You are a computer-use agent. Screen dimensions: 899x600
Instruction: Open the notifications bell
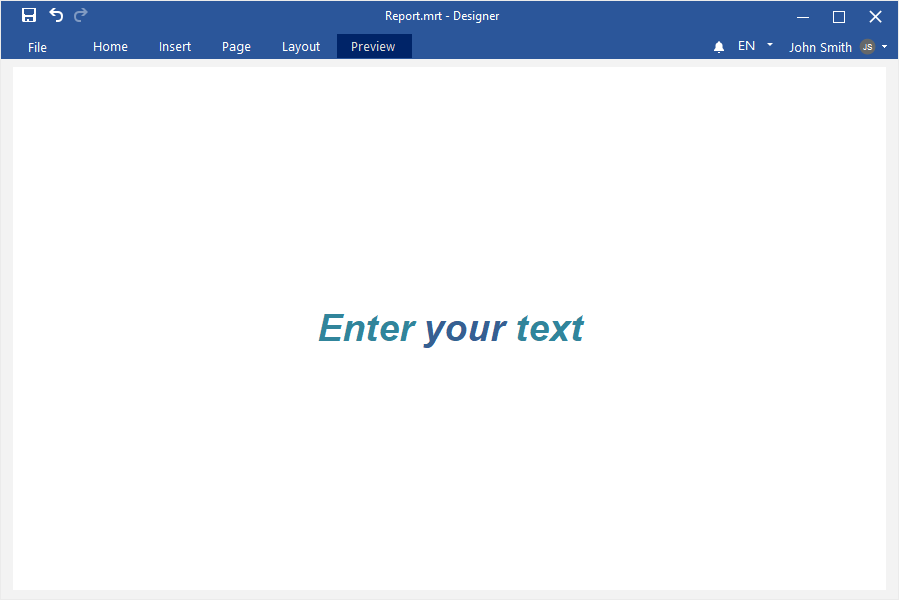coord(718,47)
